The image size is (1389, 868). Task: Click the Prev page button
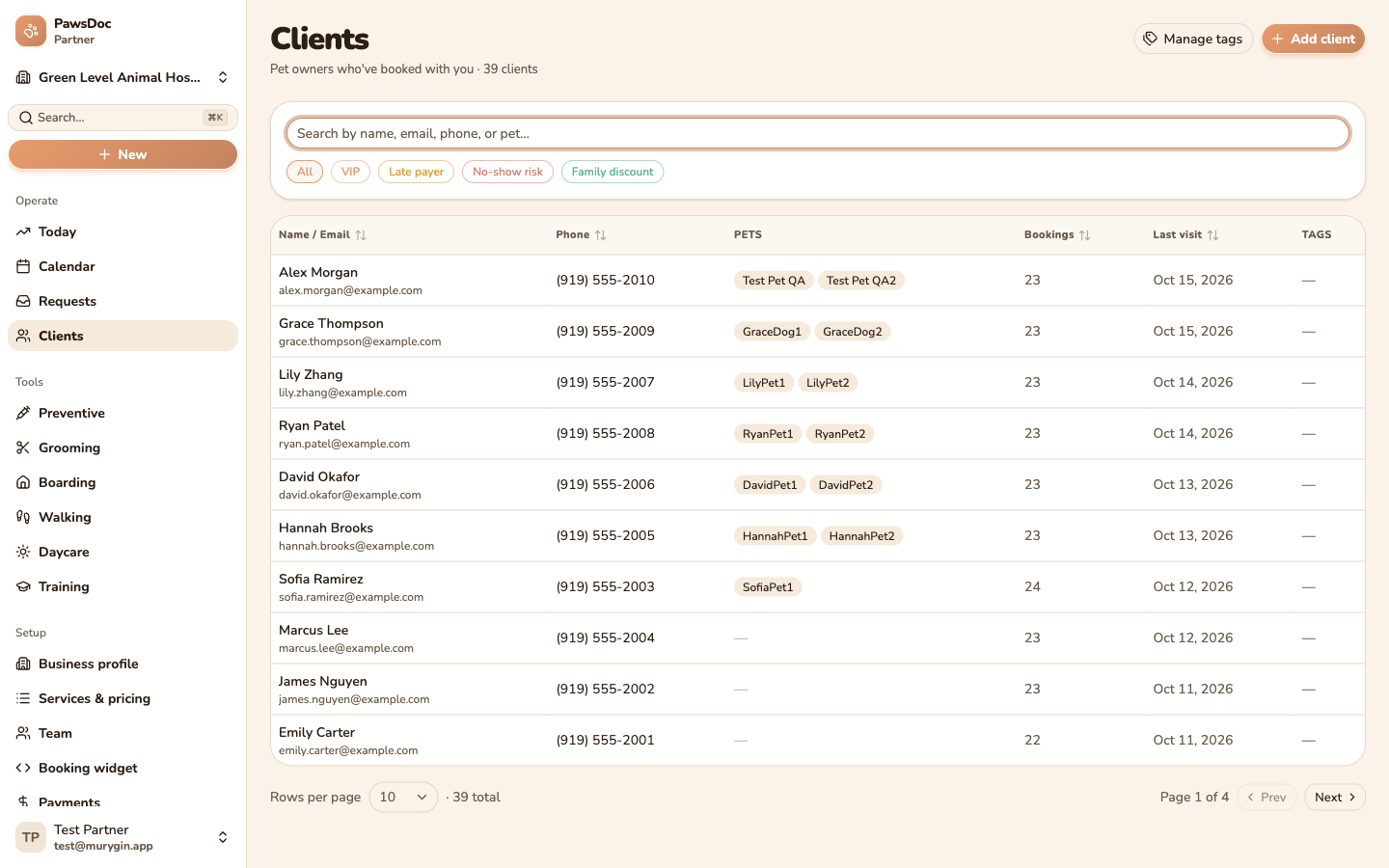(x=1266, y=797)
